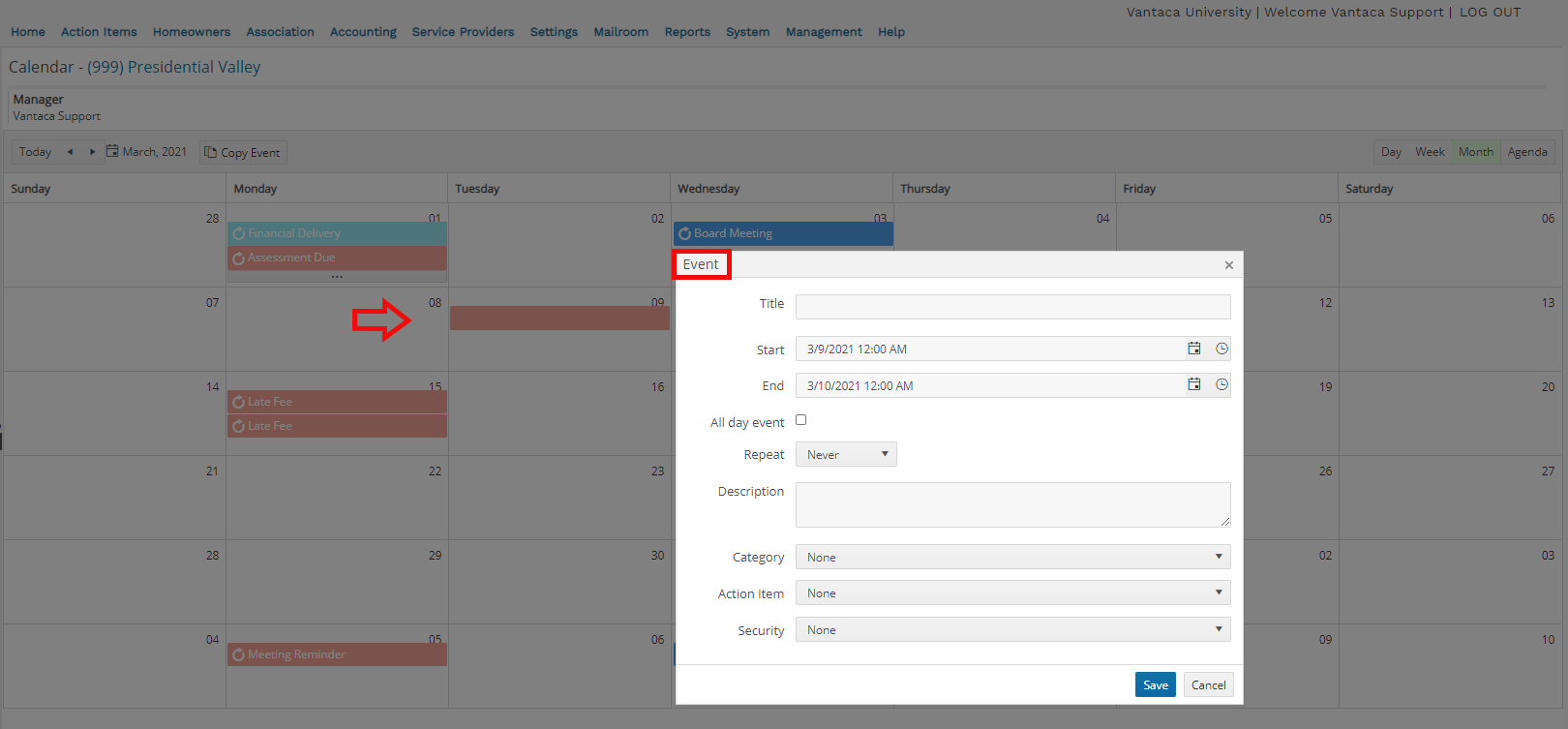Toggle the All day event checkbox

pos(800,420)
